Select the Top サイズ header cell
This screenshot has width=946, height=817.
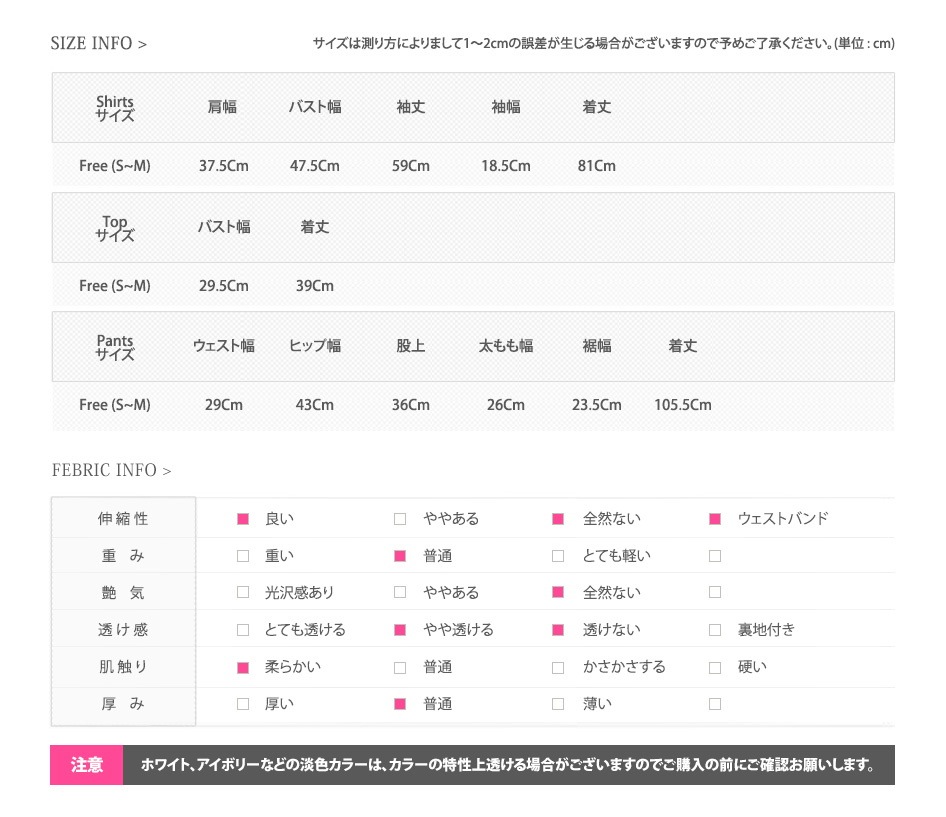(x=115, y=228)
